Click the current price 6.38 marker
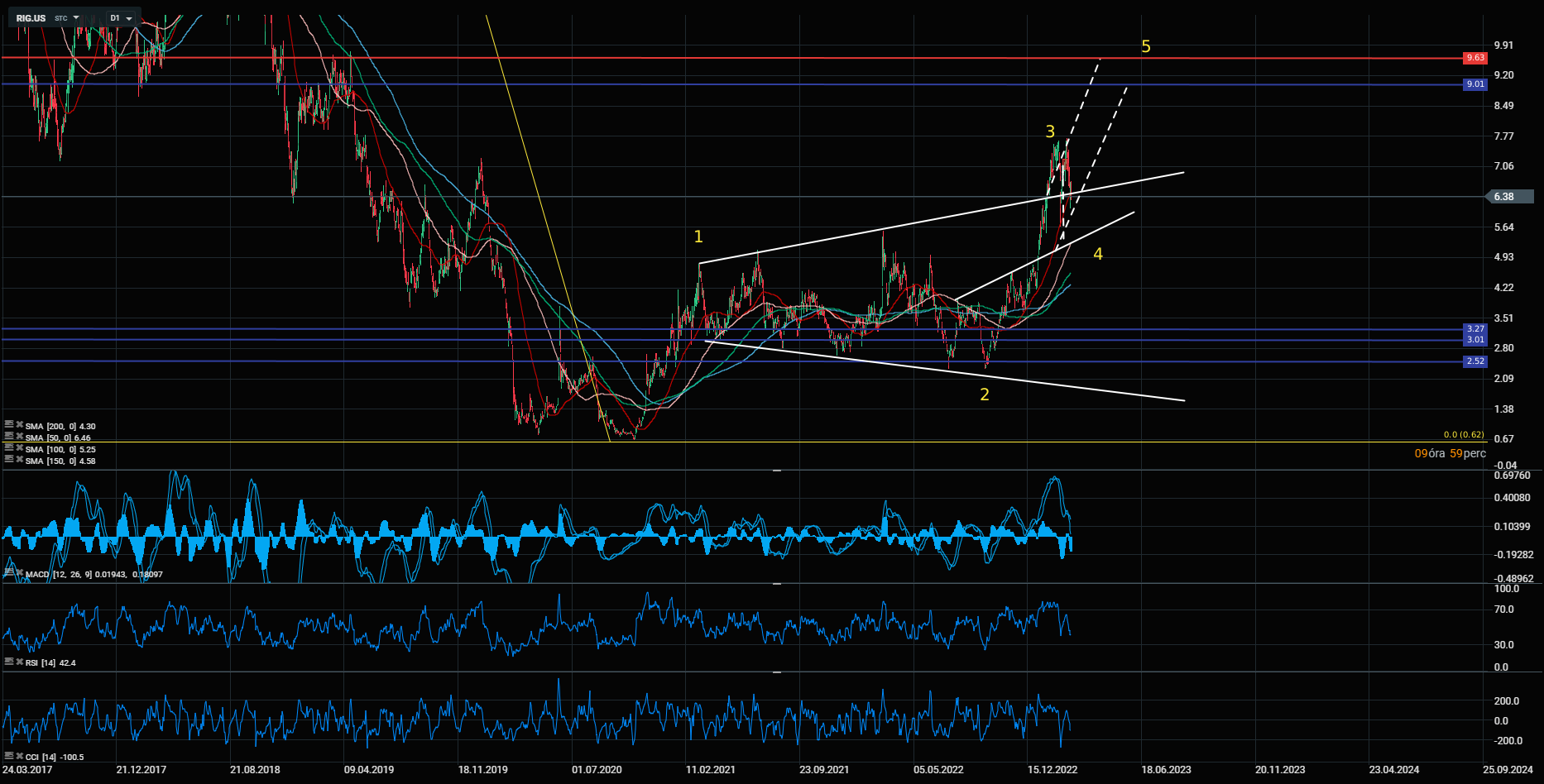1544x784 pixels. coord(1509,197)
